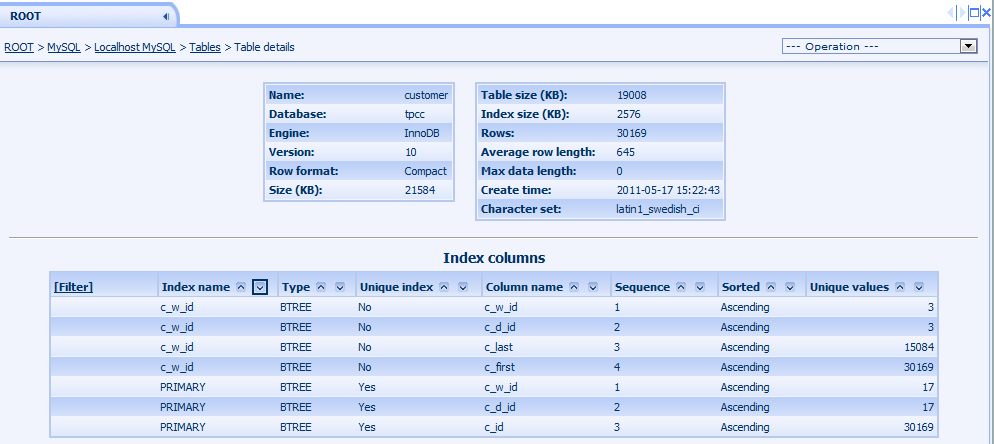Image resolution: width=994 pixels, height=444 pixels.
Task: Click the Operation dropdown arrow button
Action: [968, 46]
